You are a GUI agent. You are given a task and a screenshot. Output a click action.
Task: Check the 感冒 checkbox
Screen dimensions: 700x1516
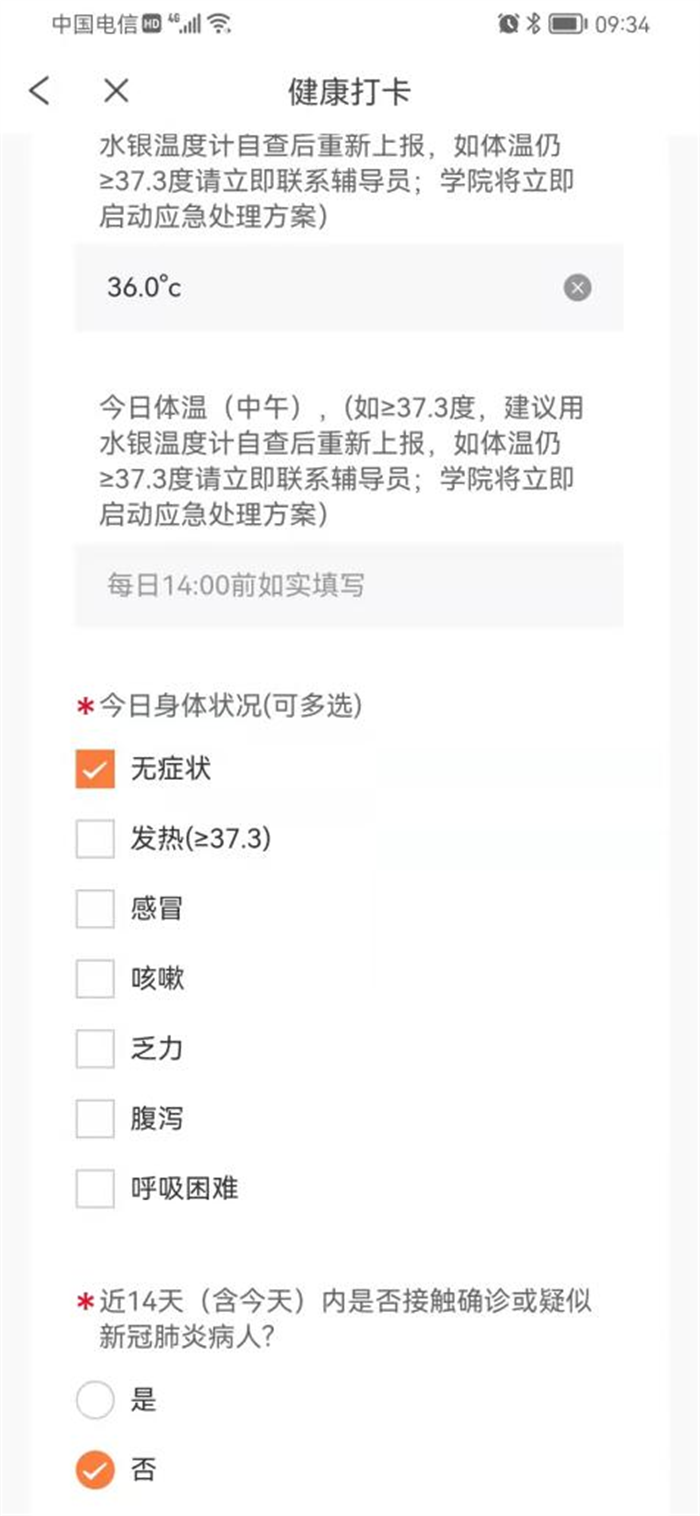tap(95, 909)
